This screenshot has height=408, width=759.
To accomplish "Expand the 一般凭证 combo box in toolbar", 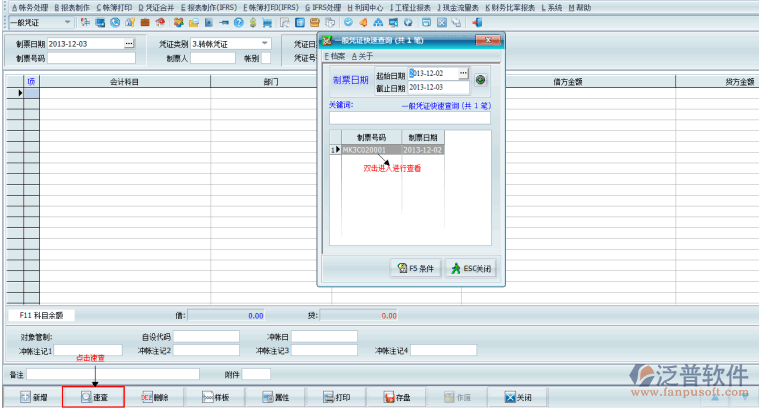I will 67,22.
